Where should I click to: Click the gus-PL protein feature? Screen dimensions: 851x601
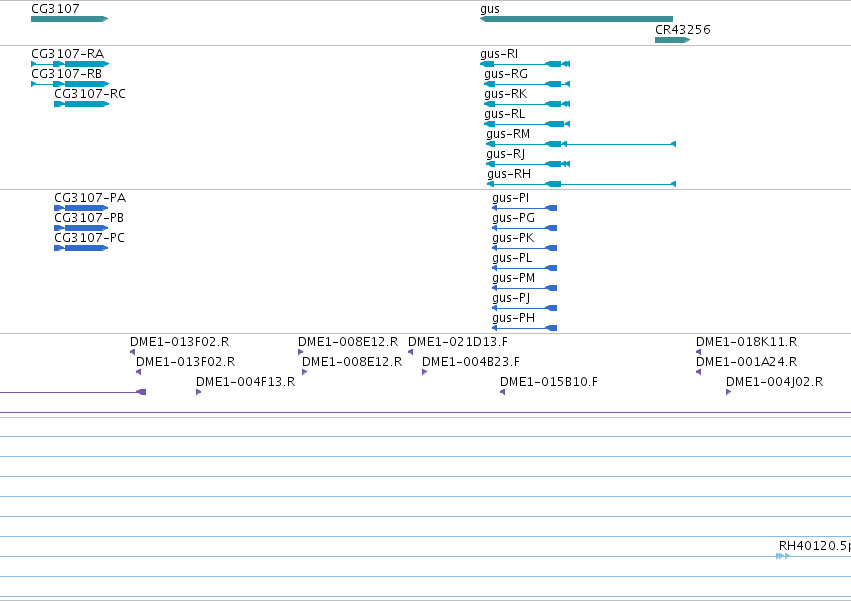point(524,268)
